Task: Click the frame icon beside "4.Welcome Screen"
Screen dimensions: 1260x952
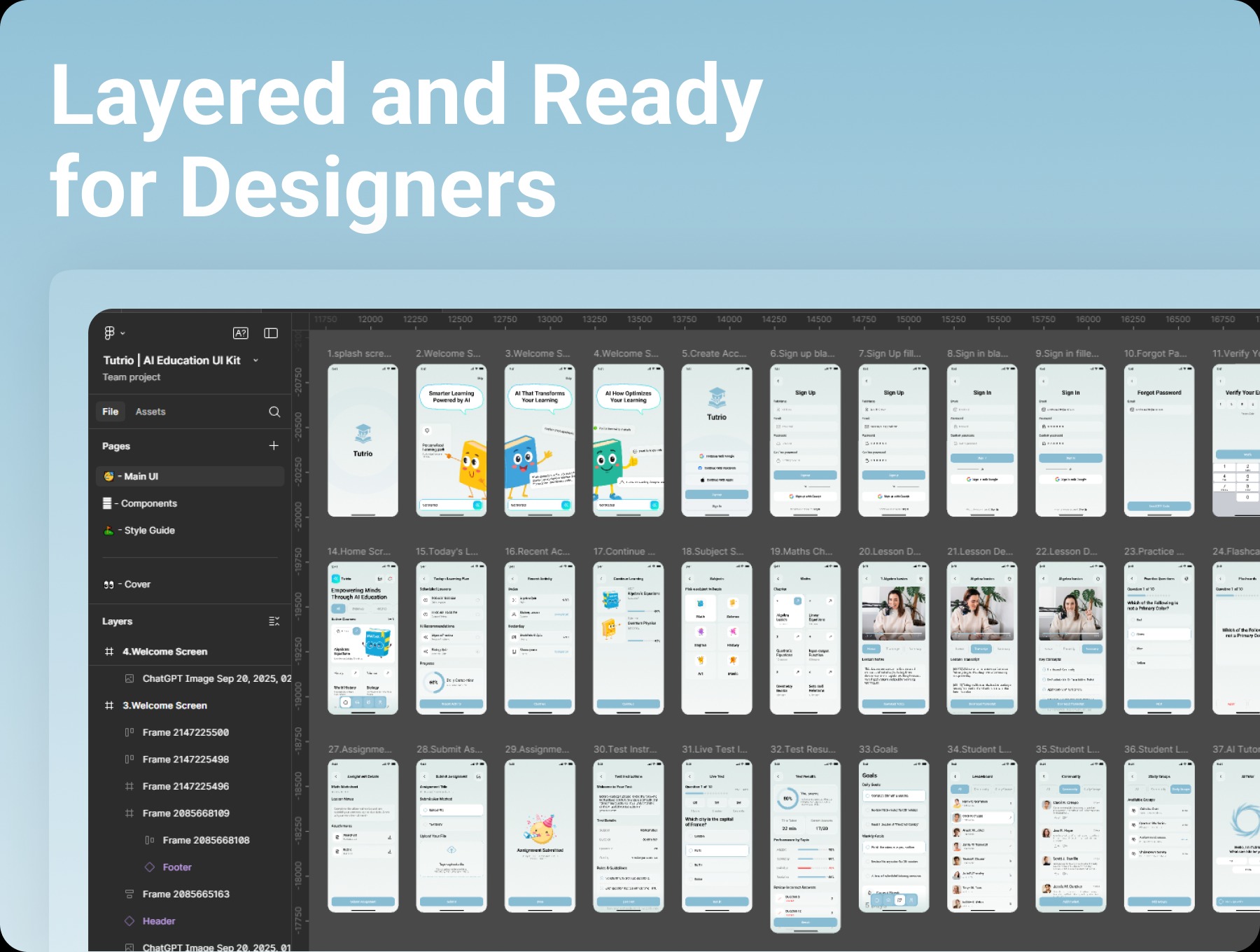Action: (111, 651)
